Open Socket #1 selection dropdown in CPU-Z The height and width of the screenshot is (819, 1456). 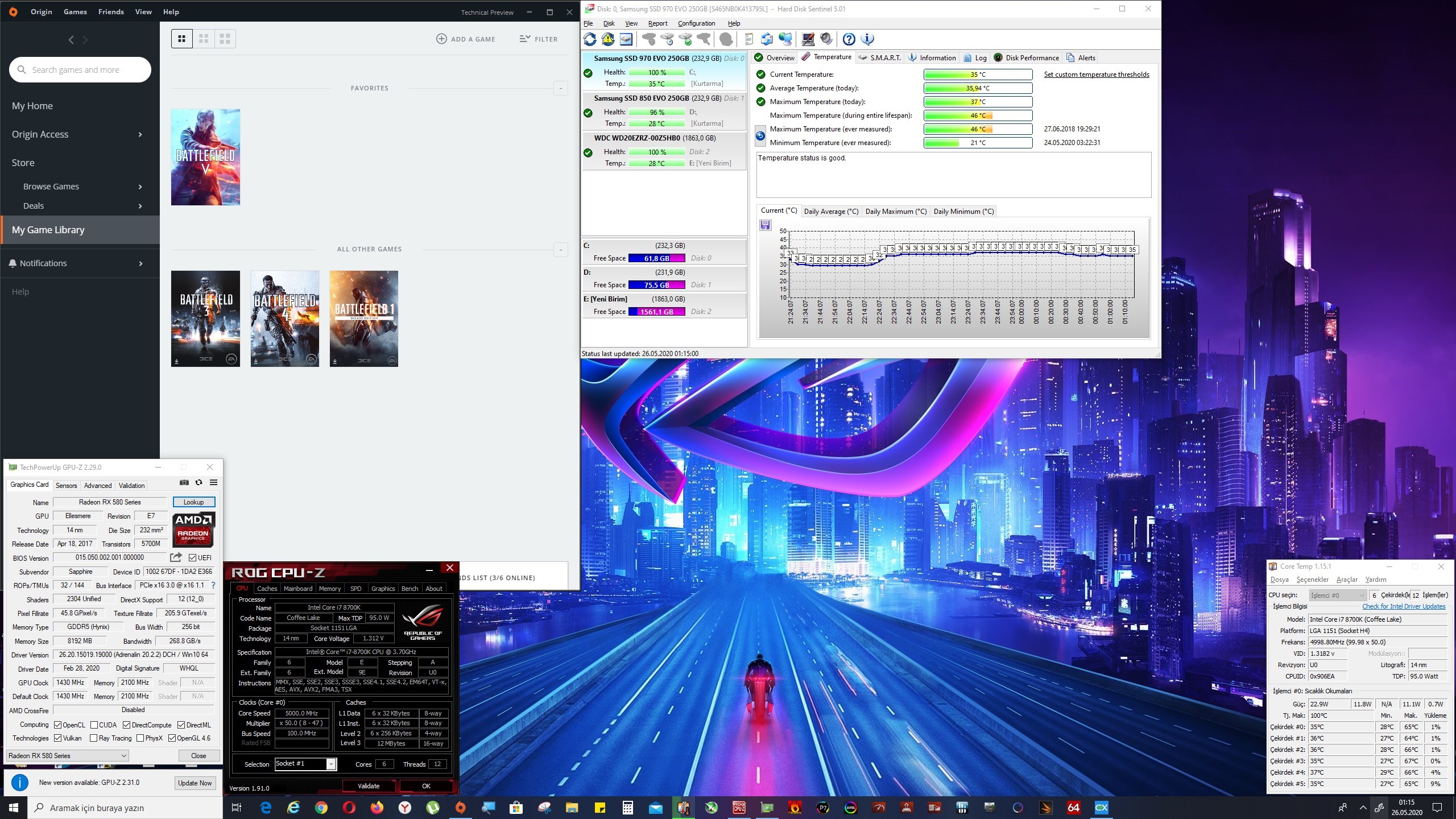305,764
